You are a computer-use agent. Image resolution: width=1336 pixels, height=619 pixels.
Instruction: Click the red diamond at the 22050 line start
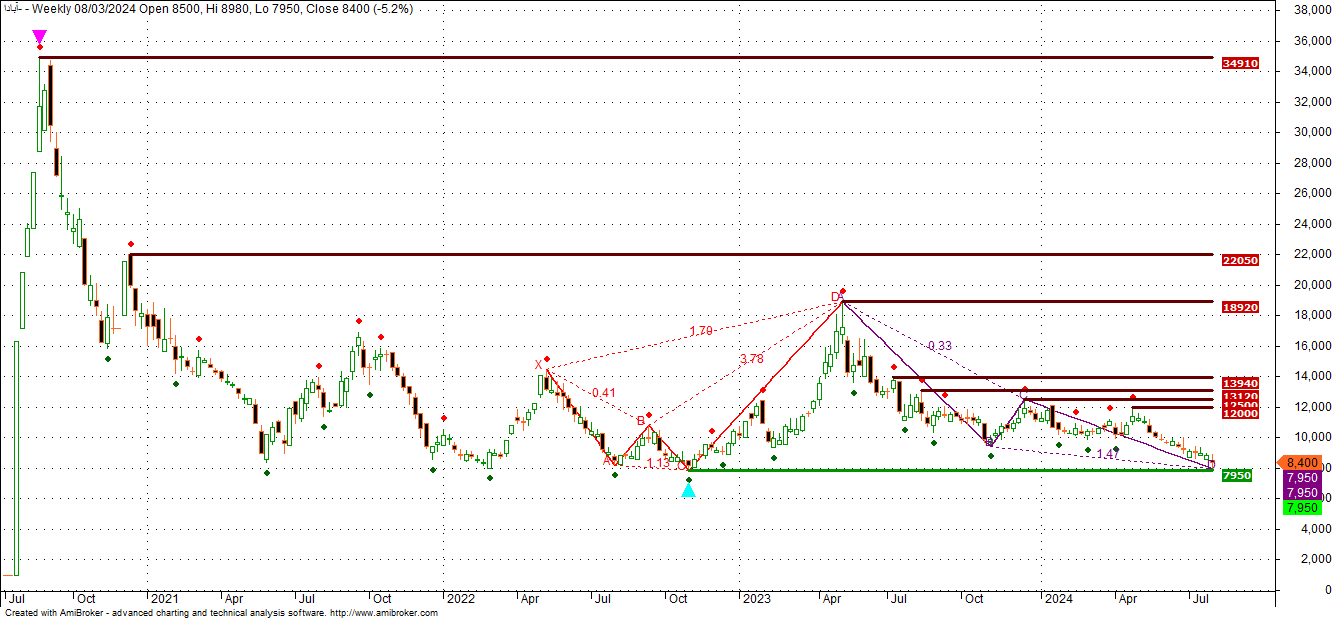[x=130, y=243]
